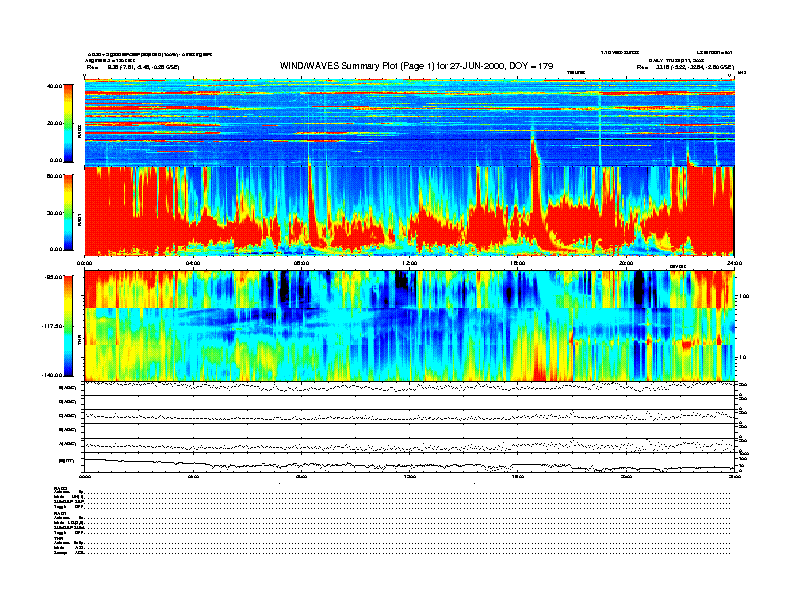Click the RAD2 color scale bar
This screenshot has width=792, height=612.
[x=68, y=123]
